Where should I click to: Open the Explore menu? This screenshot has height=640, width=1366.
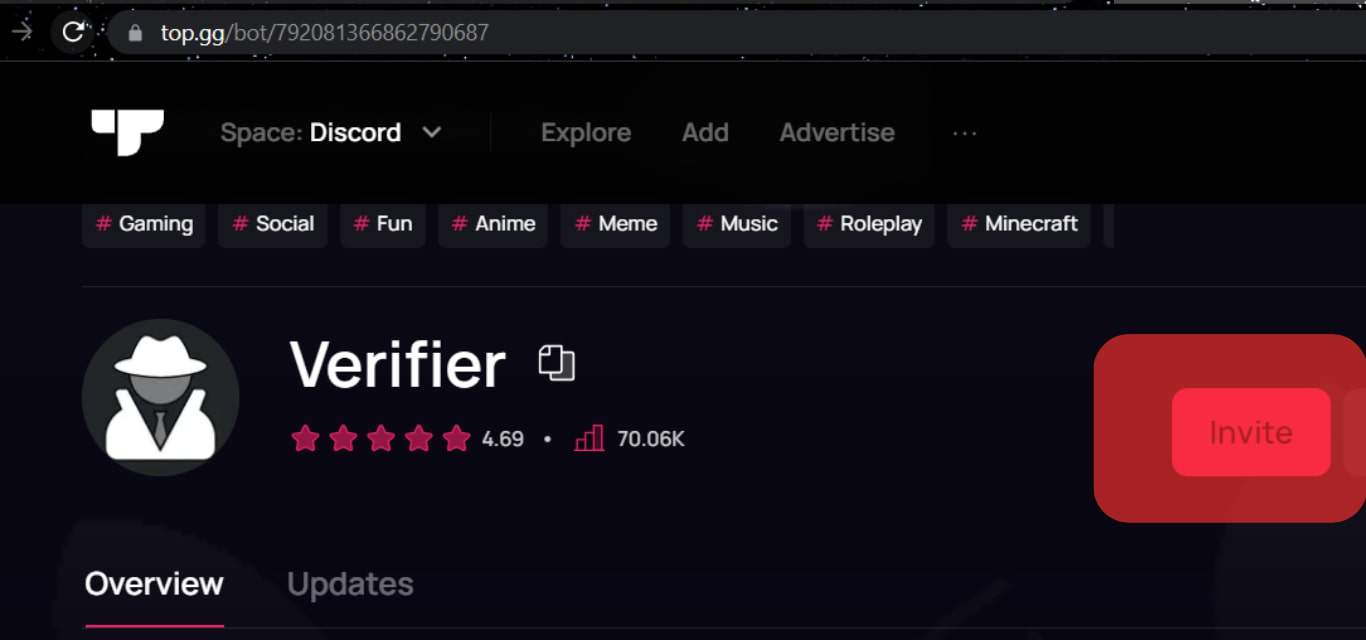pos(585,131)
